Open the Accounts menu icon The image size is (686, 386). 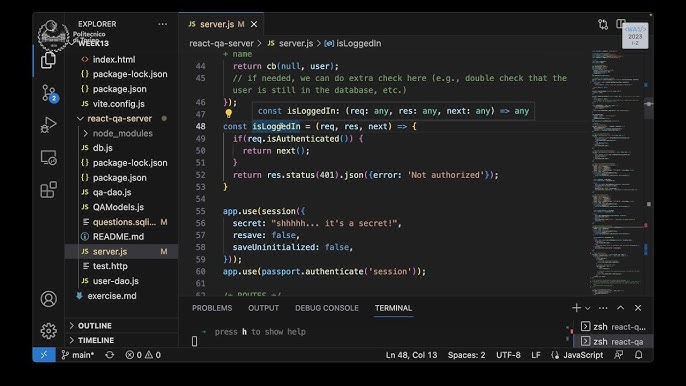point(49,299)
